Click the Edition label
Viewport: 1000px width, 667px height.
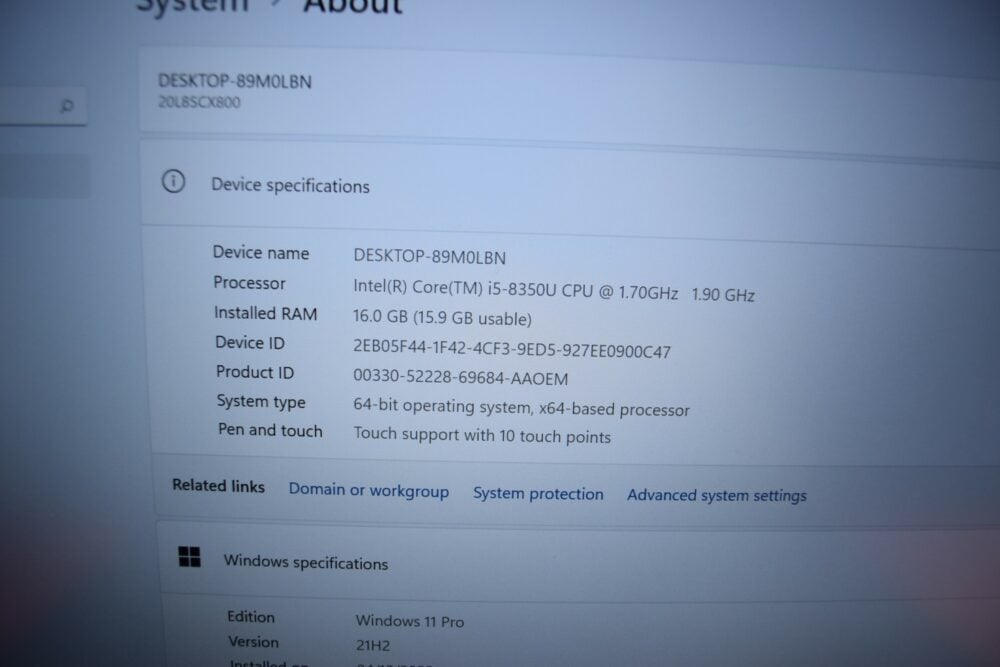[x=251, y=617]
